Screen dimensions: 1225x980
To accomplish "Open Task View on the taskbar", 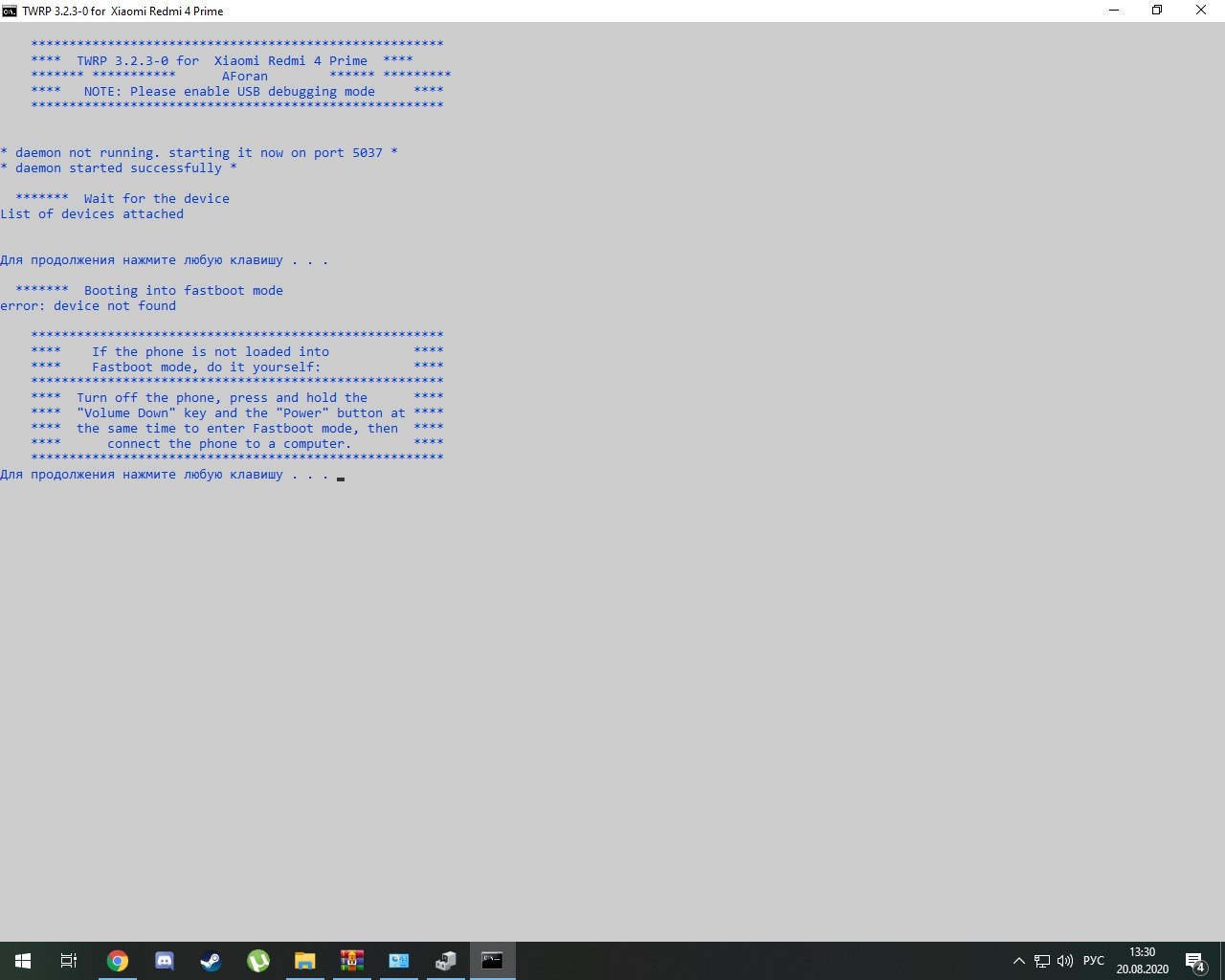I will (69, 961).
